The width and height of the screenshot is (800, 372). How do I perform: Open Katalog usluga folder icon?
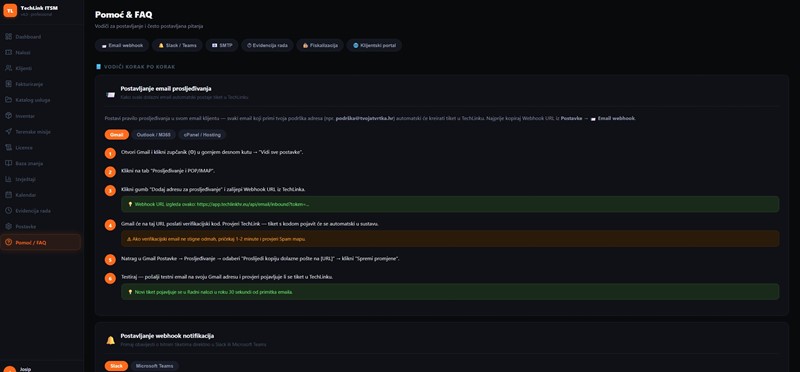click(x=8, y=100)
